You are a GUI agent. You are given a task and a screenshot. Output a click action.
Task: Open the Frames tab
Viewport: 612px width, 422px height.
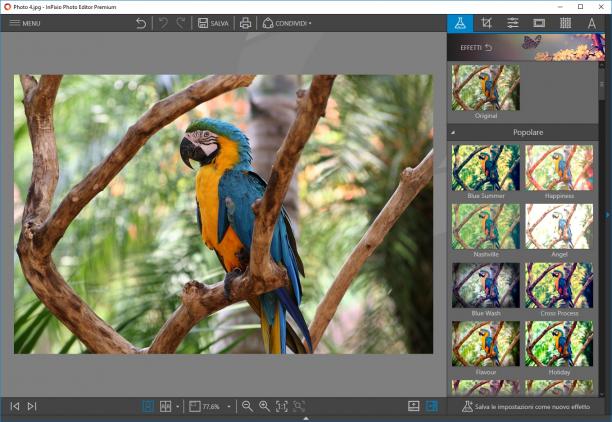(x=539, y=23)
